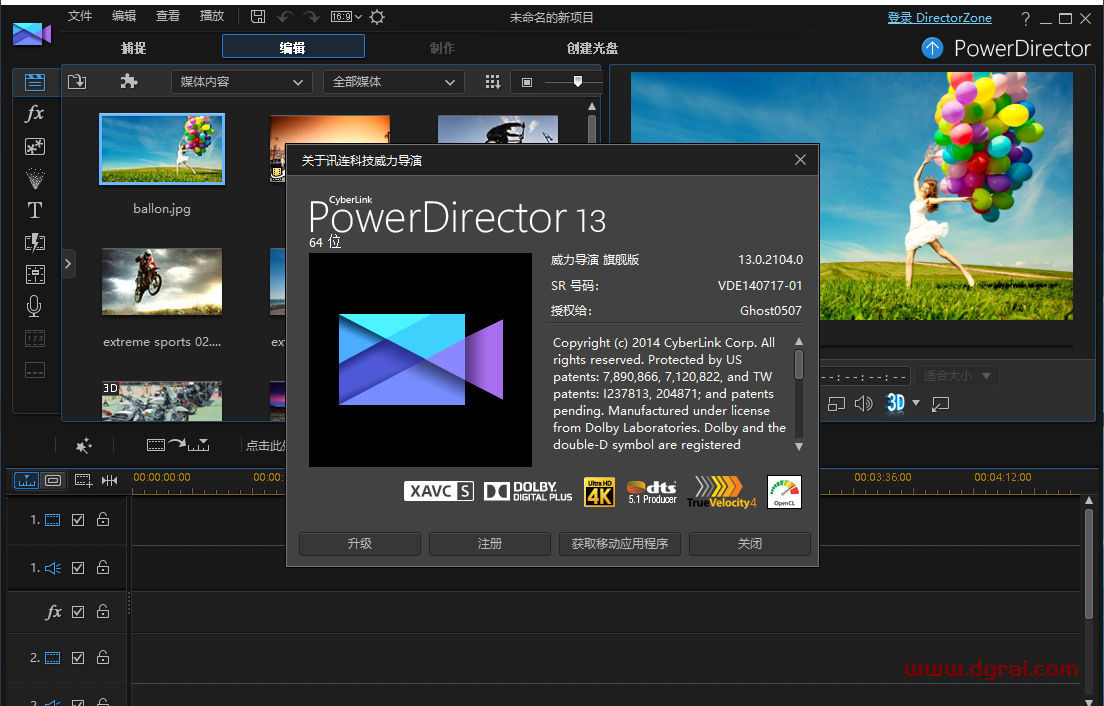Click the Import media icon
Viewport: 1104px width, 706px height.
[77, 82]
